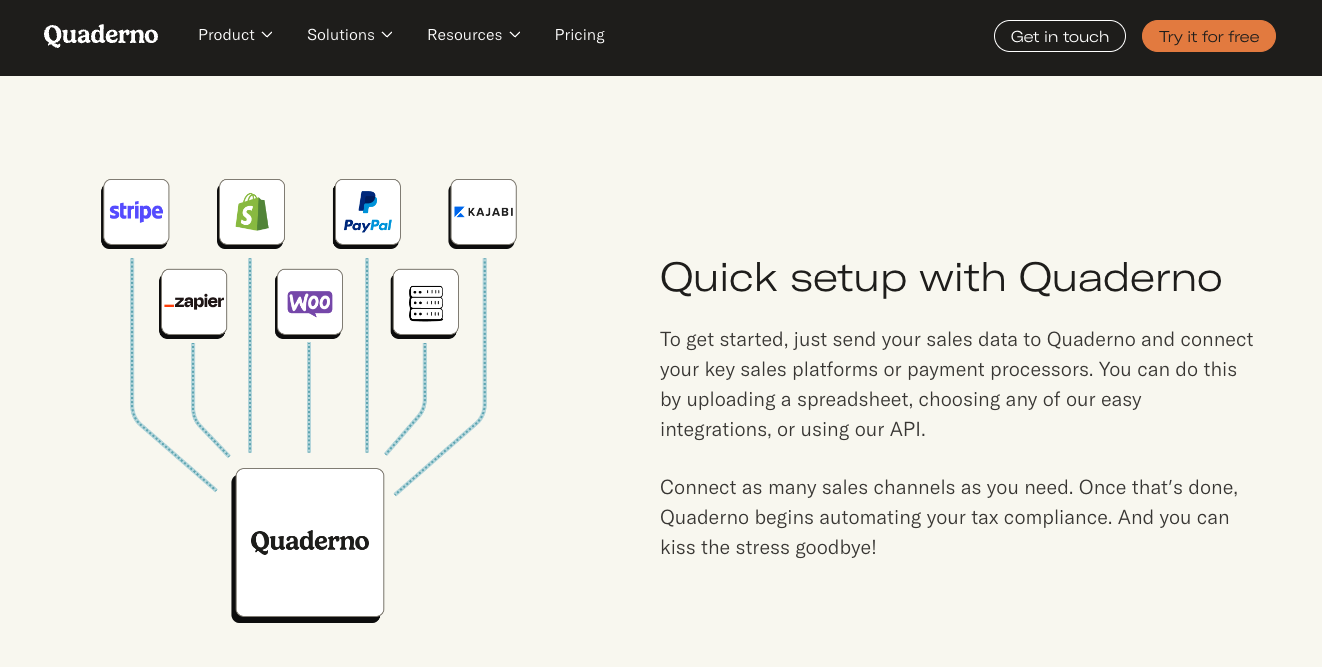This screenshot has height=667, width=1322.
Task: Open the Solutions dropdown menu
Action: [350, 35]
